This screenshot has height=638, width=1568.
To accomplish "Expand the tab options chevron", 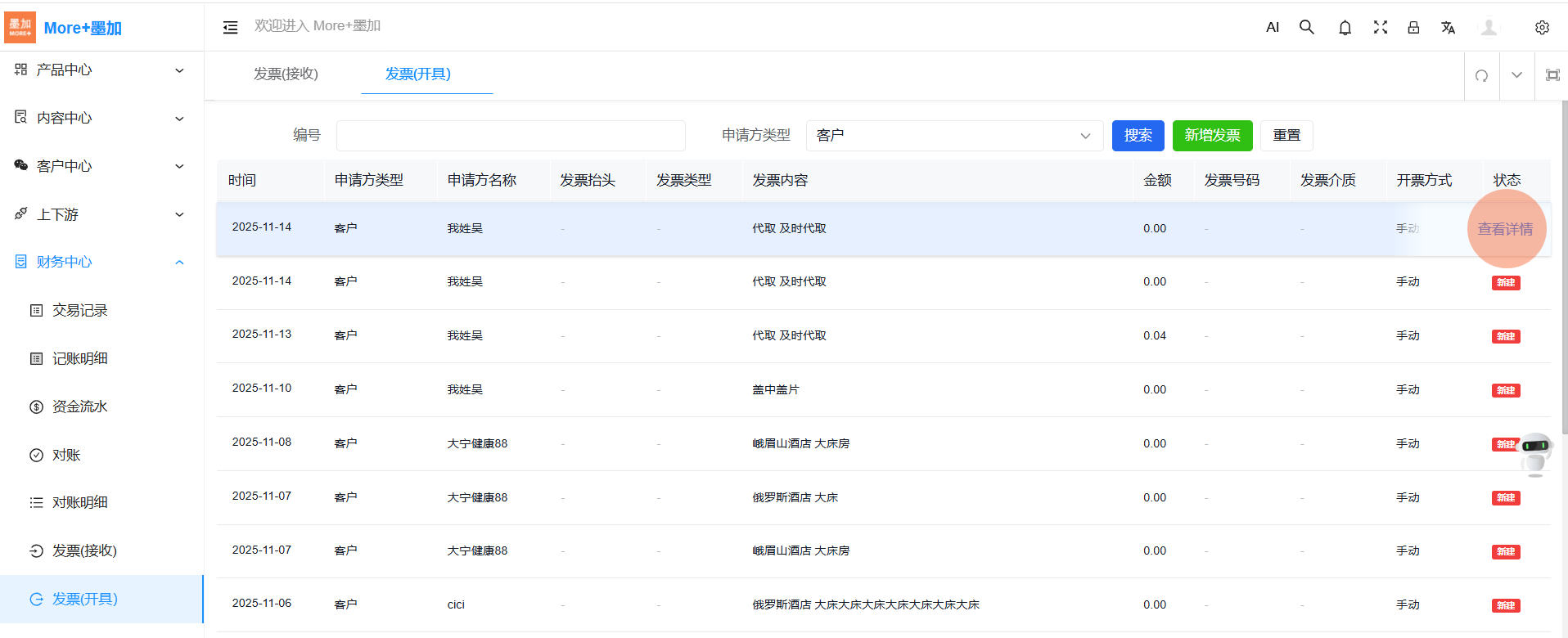I will pos(1516,75).
